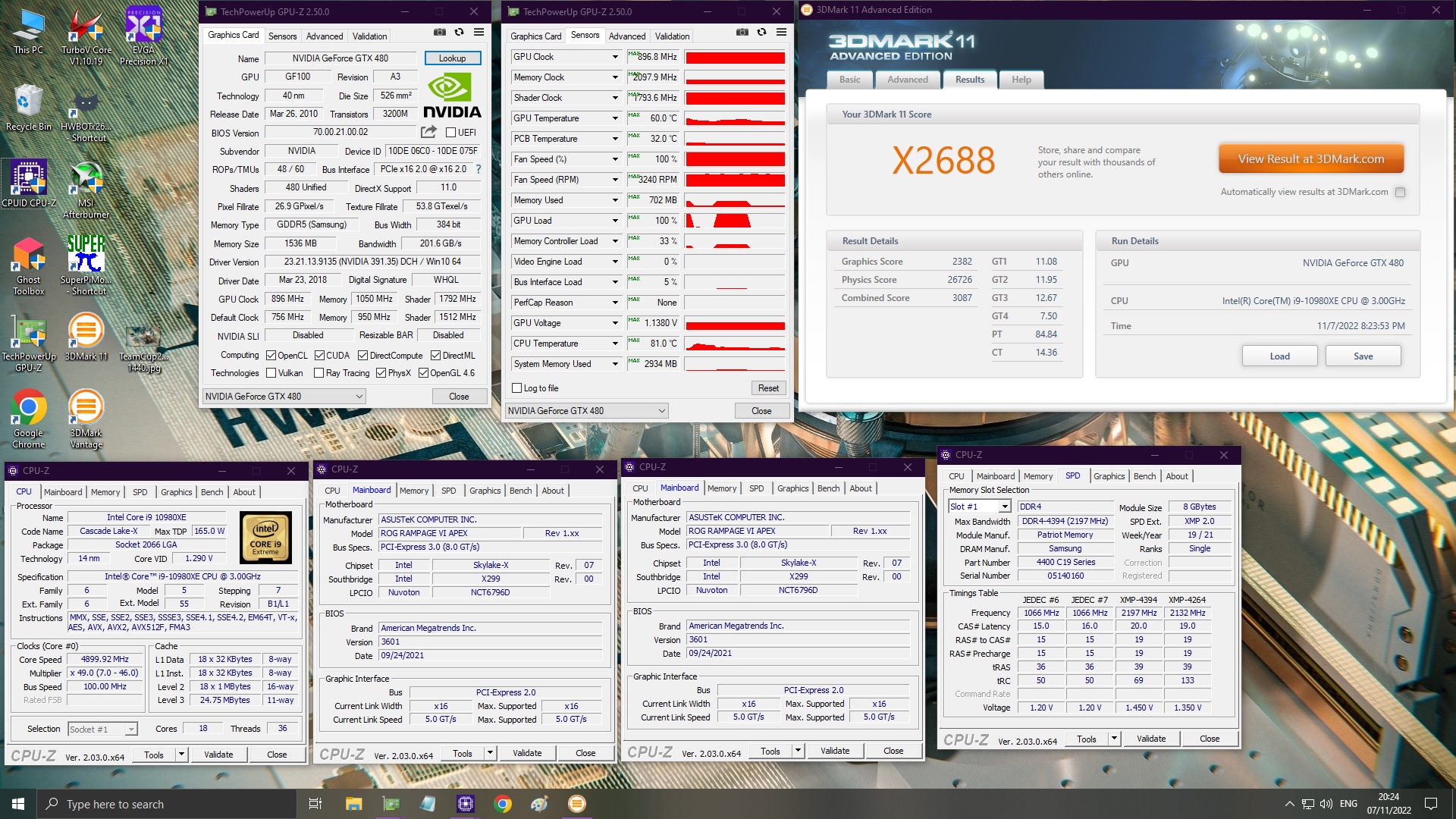Open Help tab in 3DMark 11

(x=1021, y=80)
